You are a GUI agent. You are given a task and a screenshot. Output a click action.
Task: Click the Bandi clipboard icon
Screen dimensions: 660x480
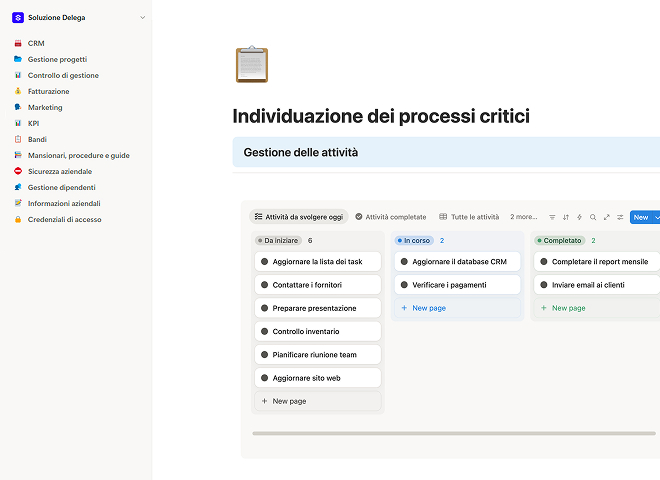tap(18, 139)
